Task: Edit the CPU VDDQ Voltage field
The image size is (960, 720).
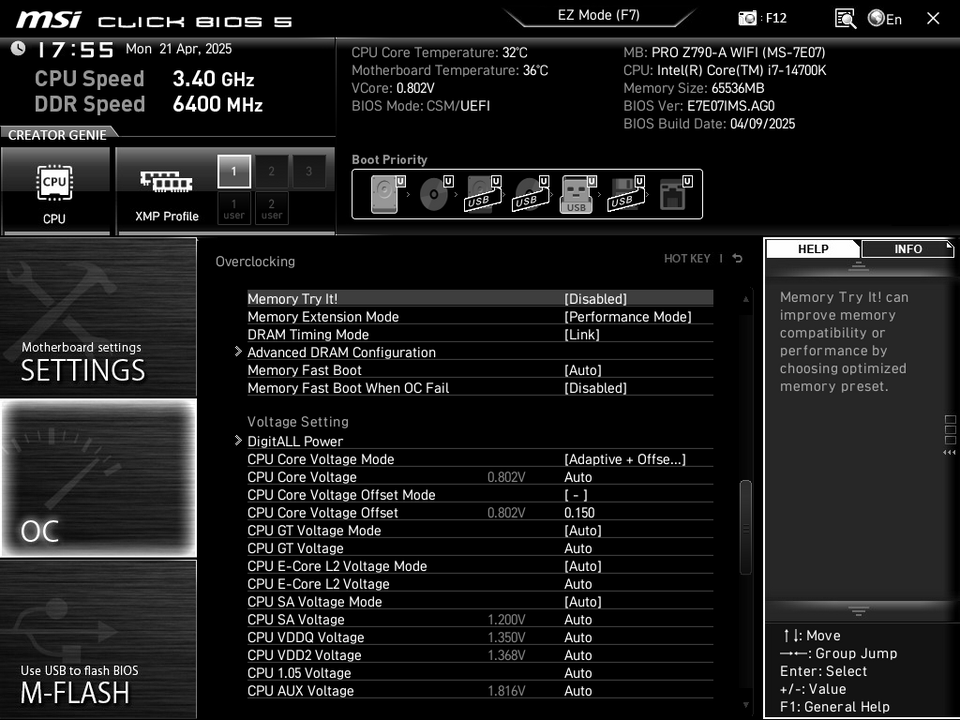Action: (578, 637)
